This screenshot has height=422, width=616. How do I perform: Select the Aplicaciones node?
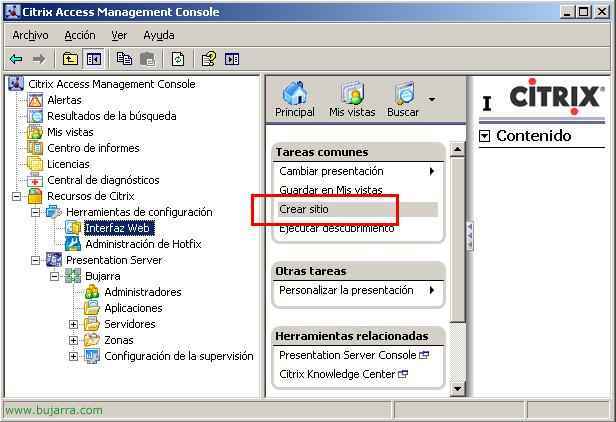click(133, 308)
